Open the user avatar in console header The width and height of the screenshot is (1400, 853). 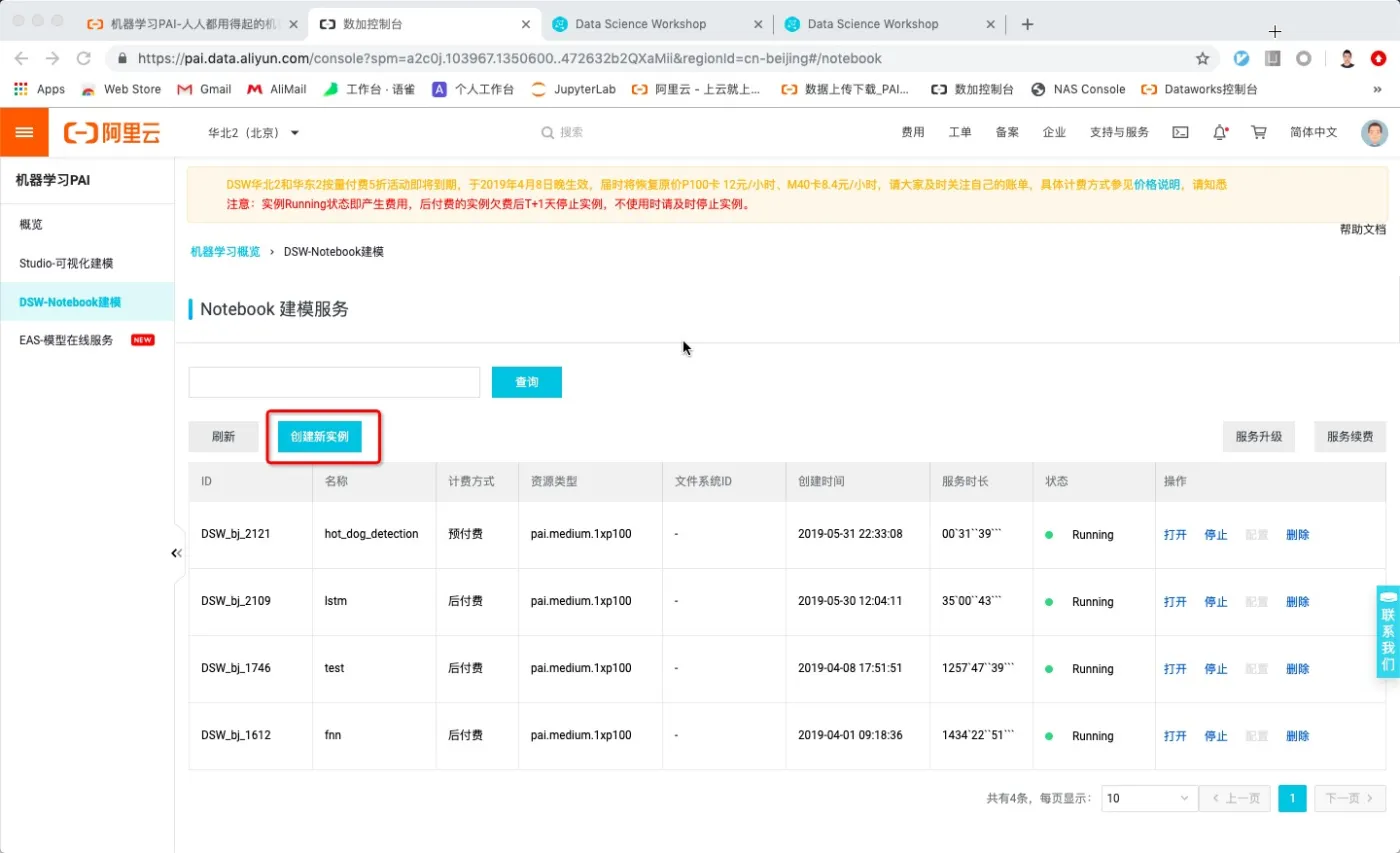pyautogui.click(x=1375, y=133)
